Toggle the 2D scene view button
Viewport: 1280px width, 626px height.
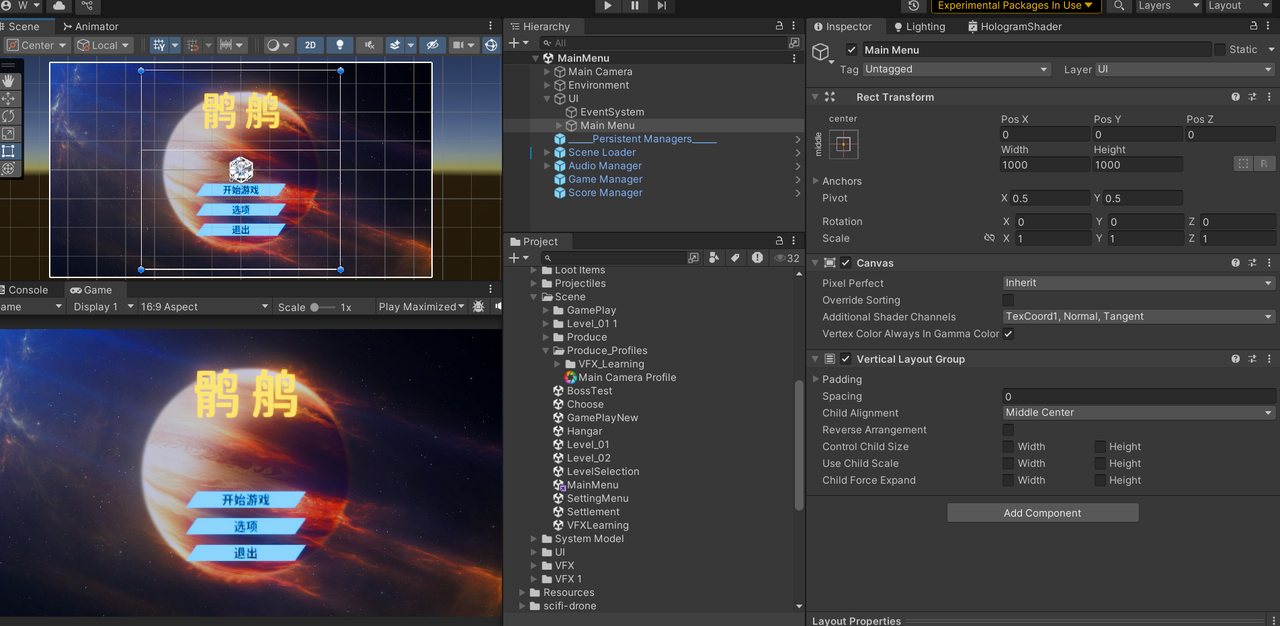[x=310, y=45]
